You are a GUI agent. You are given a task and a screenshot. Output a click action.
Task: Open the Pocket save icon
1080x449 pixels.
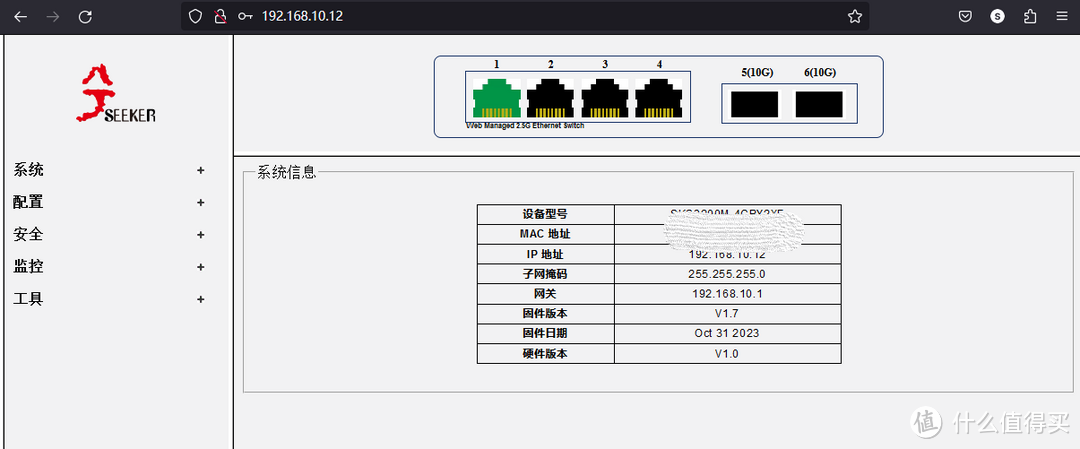pos(966,17)
